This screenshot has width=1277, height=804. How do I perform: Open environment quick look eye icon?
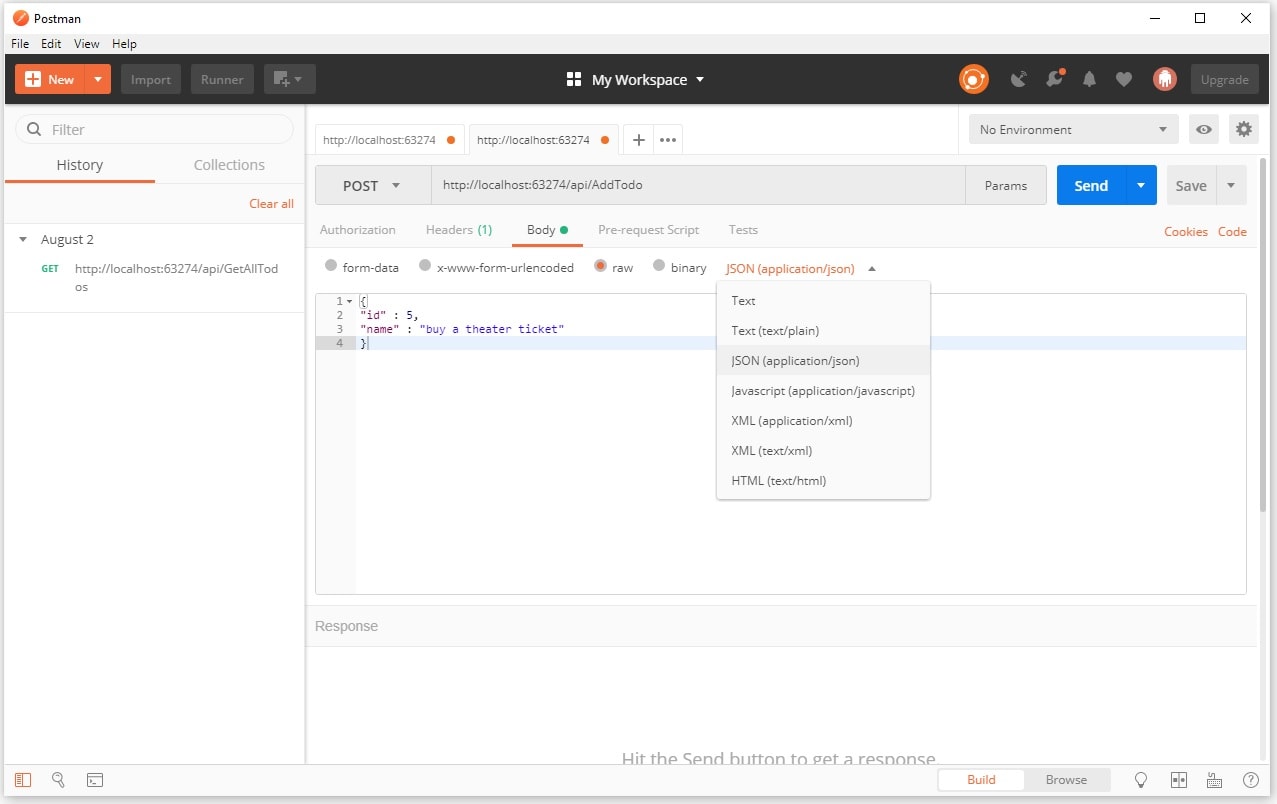(x=1204, y=129)
